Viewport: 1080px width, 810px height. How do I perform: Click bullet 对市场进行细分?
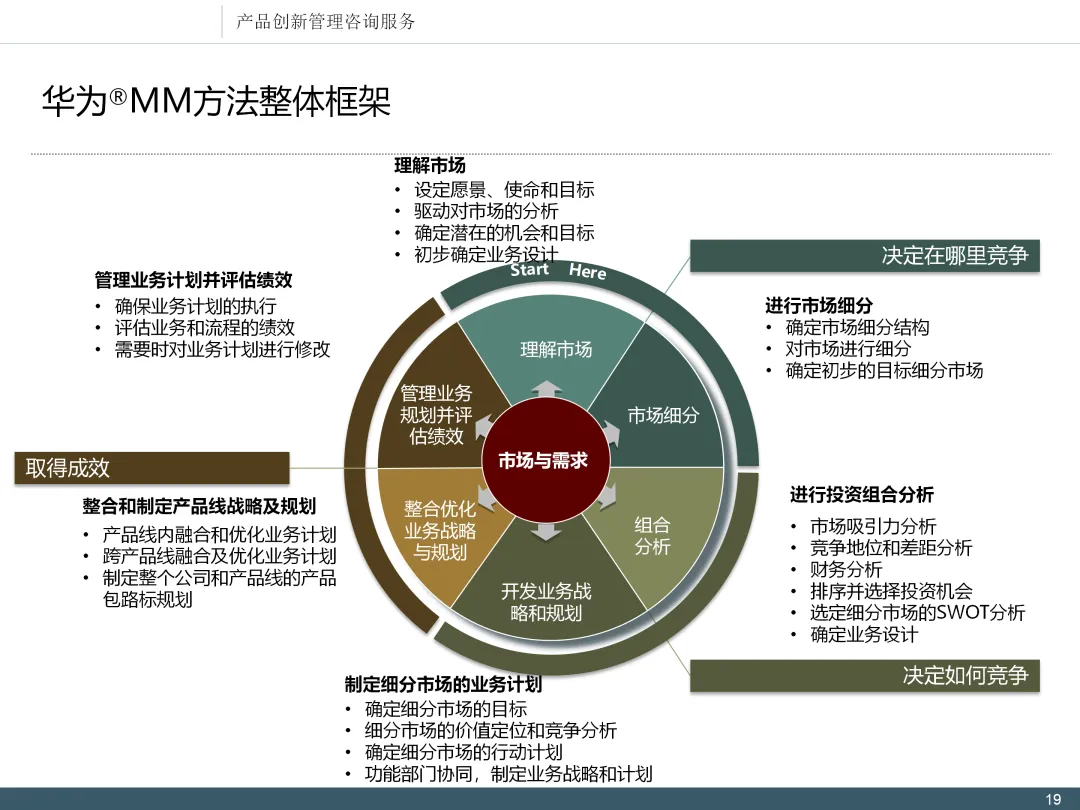848,349
